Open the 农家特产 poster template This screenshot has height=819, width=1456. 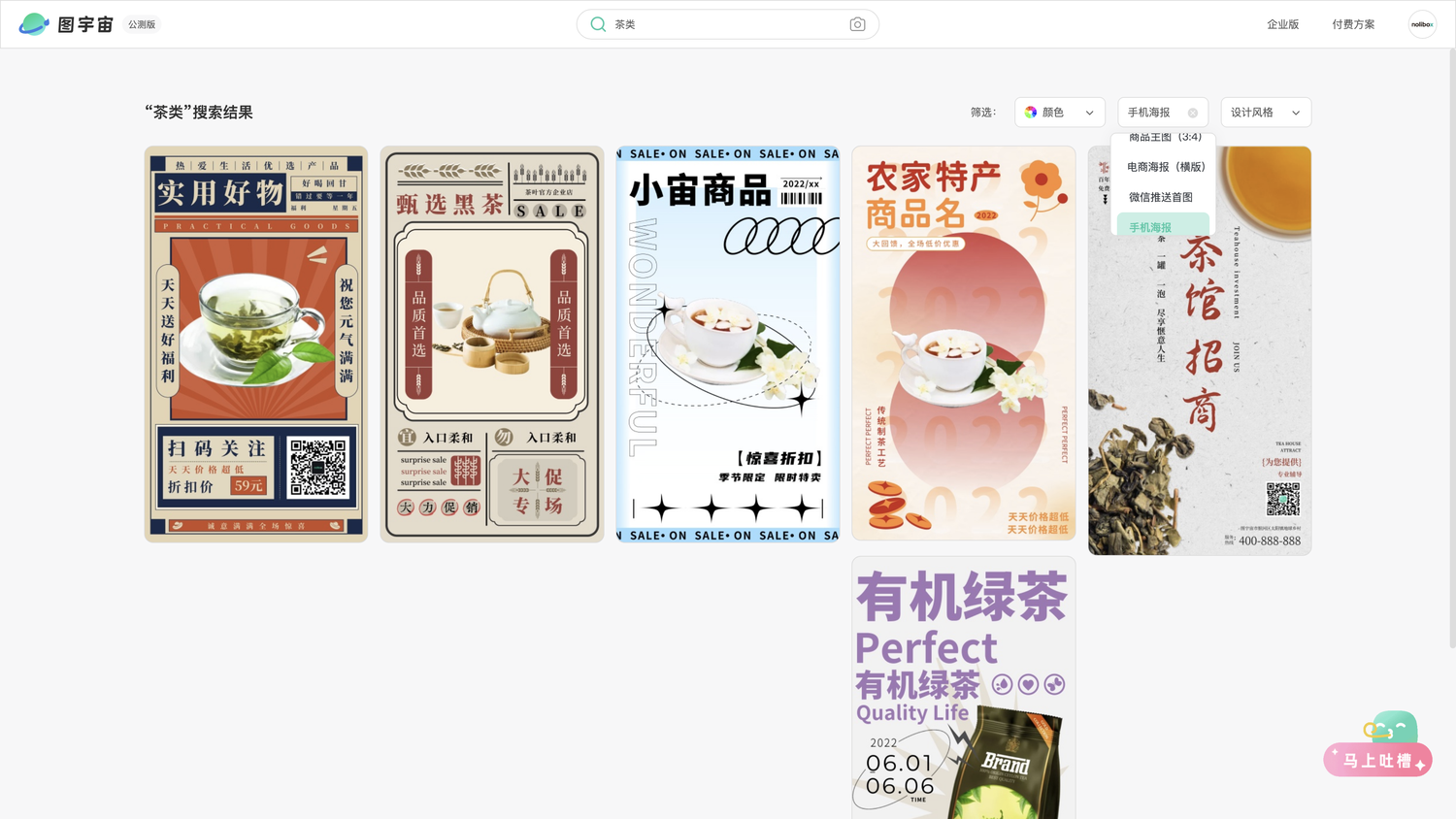point(964,344)
